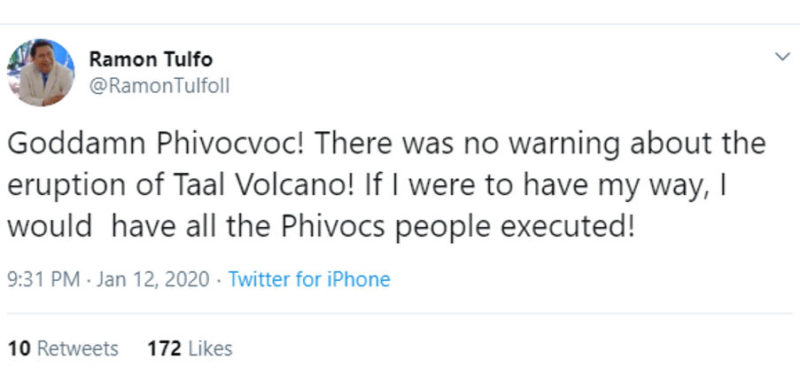Click the word Likes label

coord(210,349)
